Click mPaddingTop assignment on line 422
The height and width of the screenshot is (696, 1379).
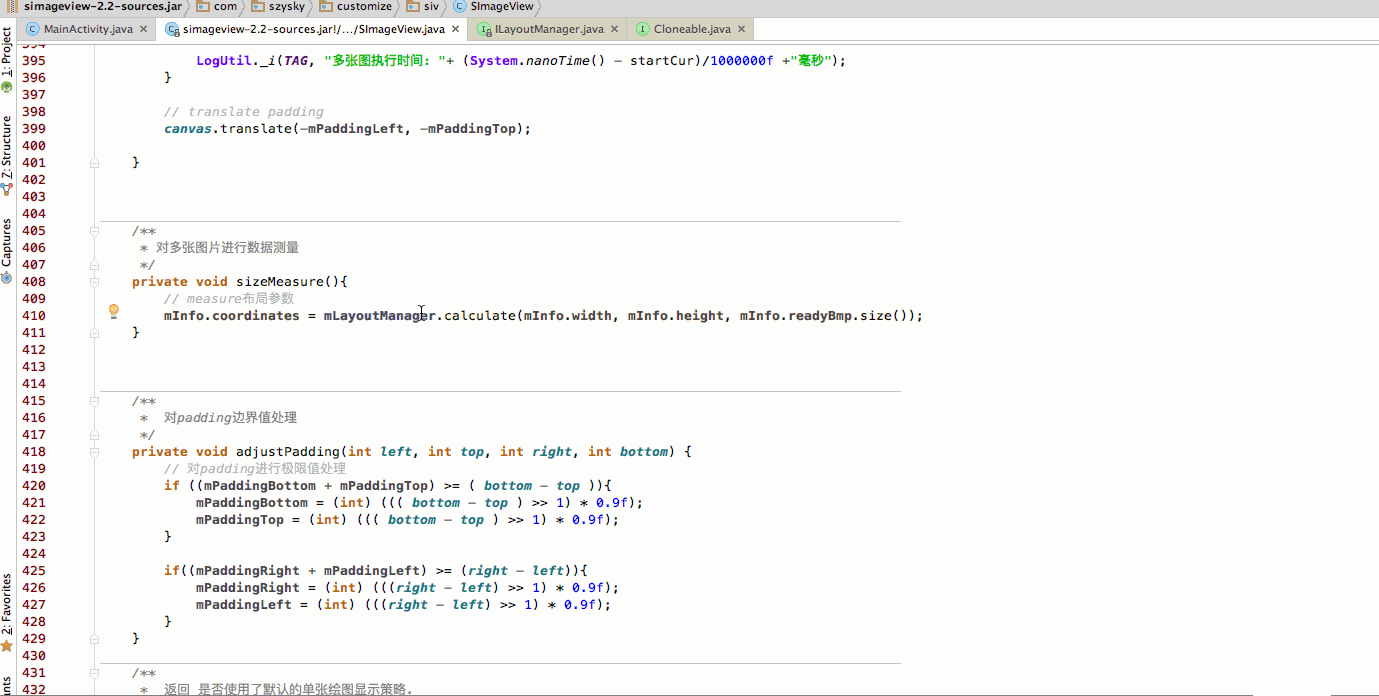240,520
